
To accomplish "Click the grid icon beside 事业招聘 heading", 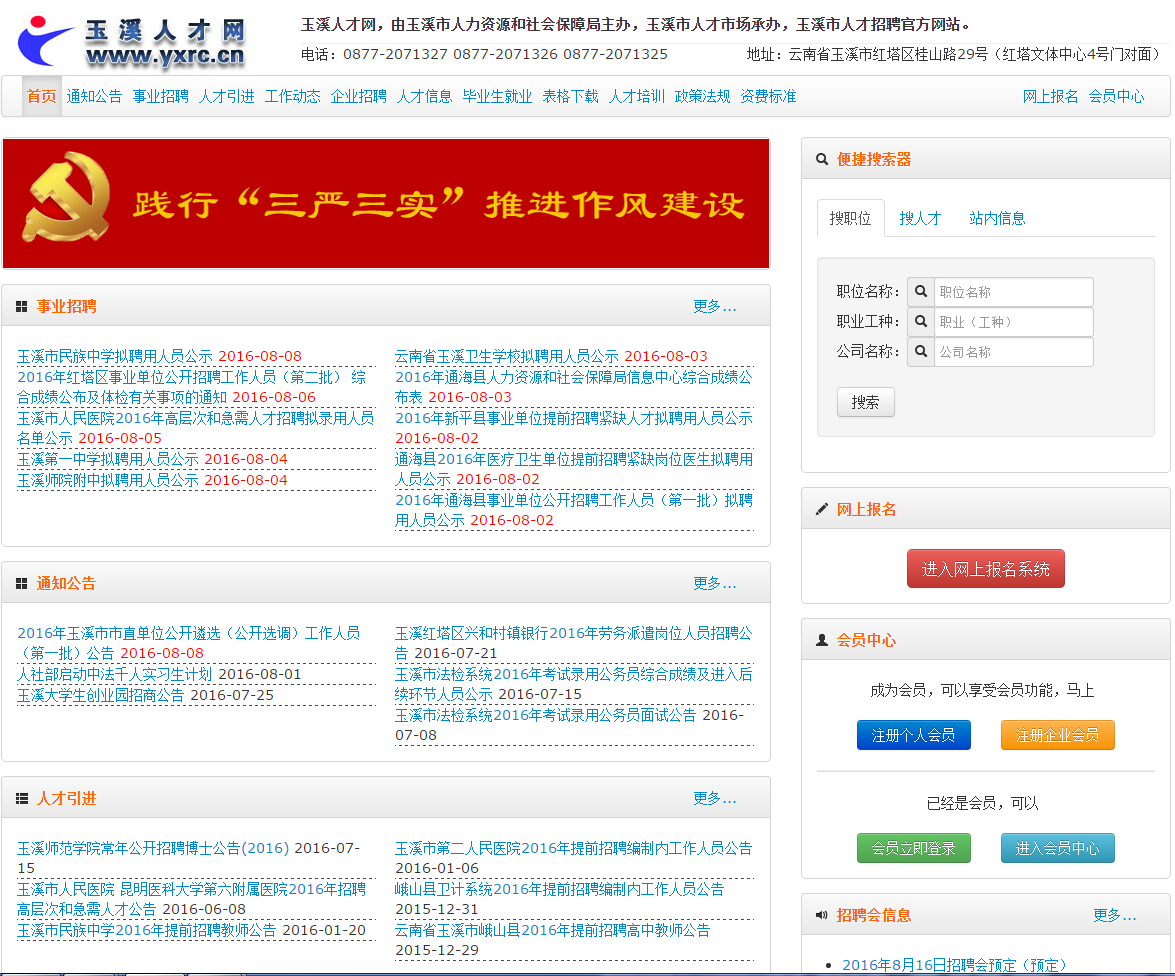I will pos(22,307).
